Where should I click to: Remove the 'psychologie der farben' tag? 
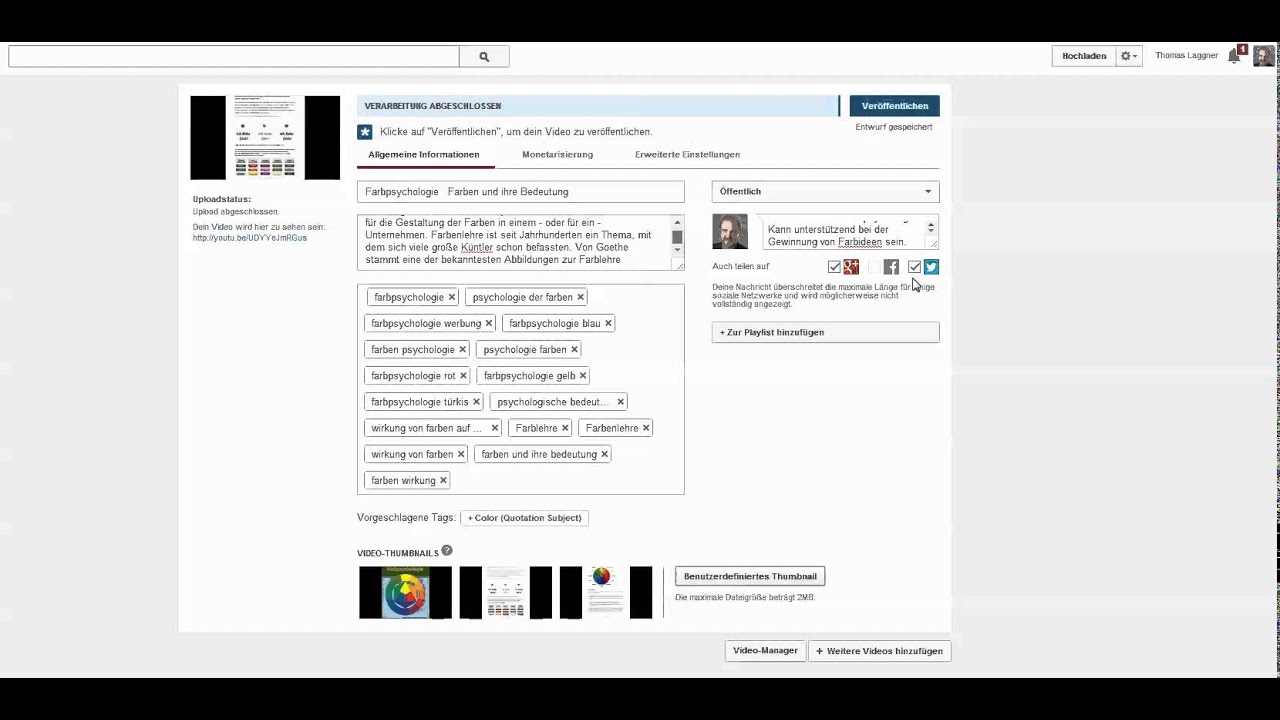pyautogui.click(x=580, y=297)
